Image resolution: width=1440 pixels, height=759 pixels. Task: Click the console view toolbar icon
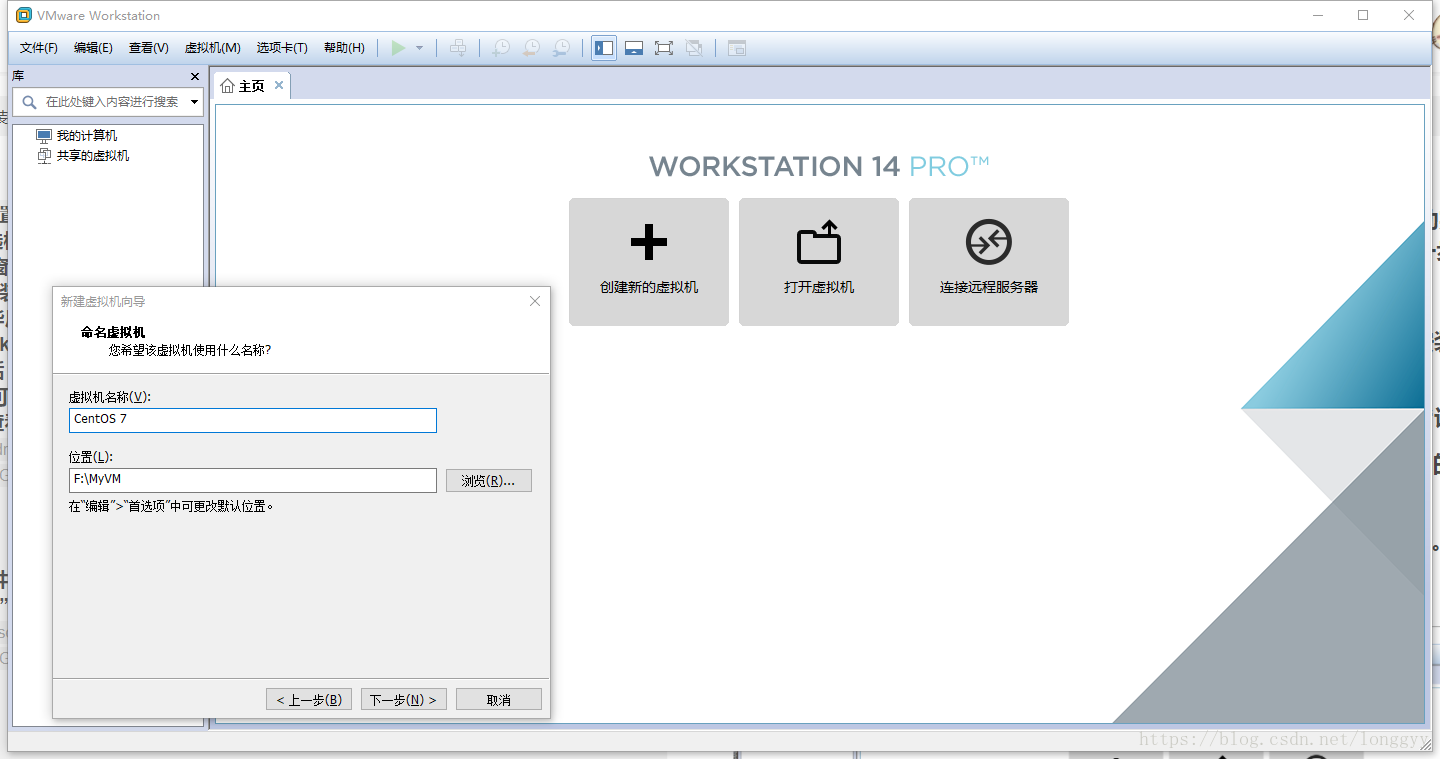737,48
